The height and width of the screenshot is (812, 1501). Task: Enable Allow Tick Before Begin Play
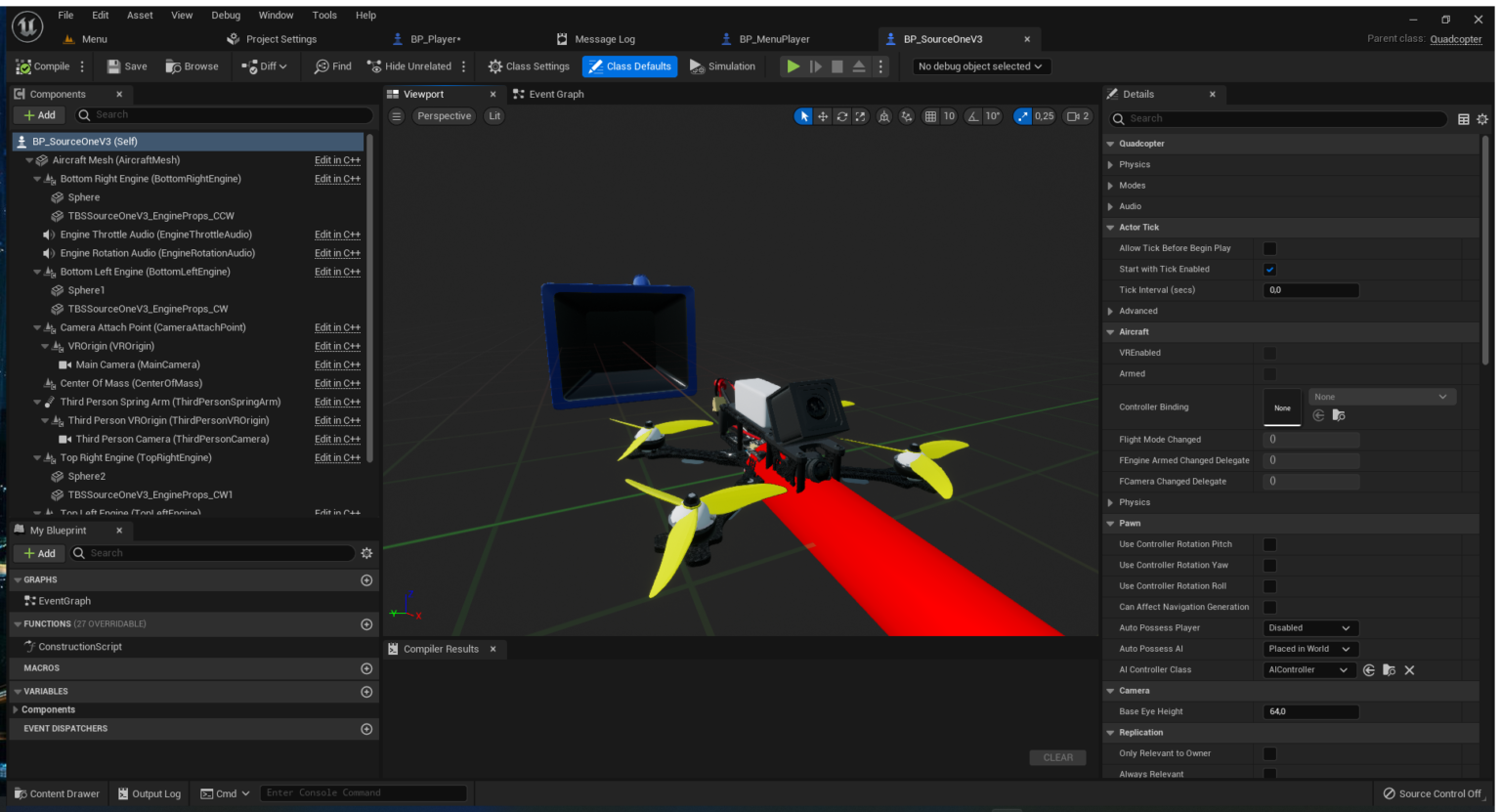[x=1270, y=247]
